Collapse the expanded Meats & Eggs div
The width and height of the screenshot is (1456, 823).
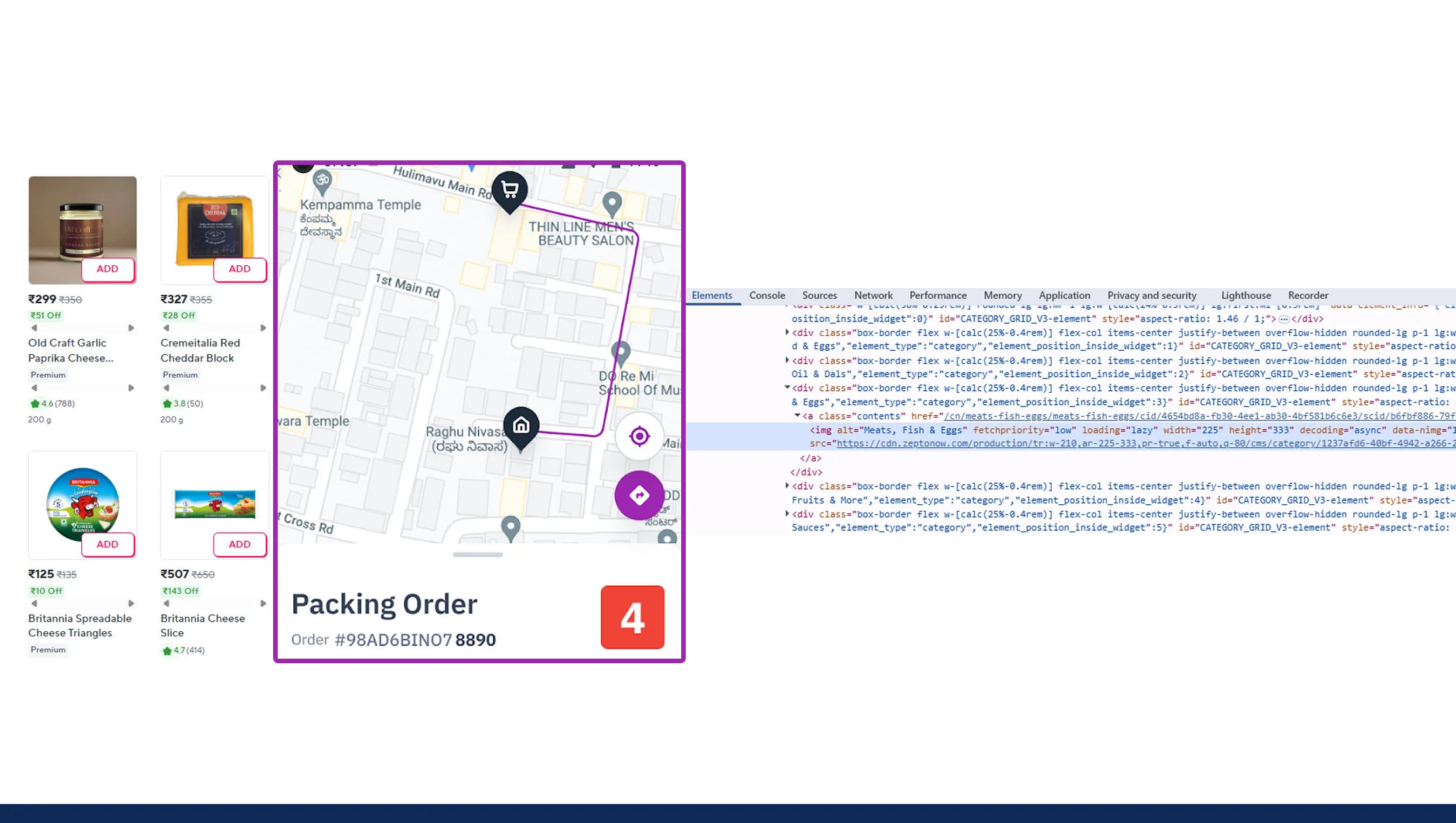pyautogui.click(x=787, y=388)
